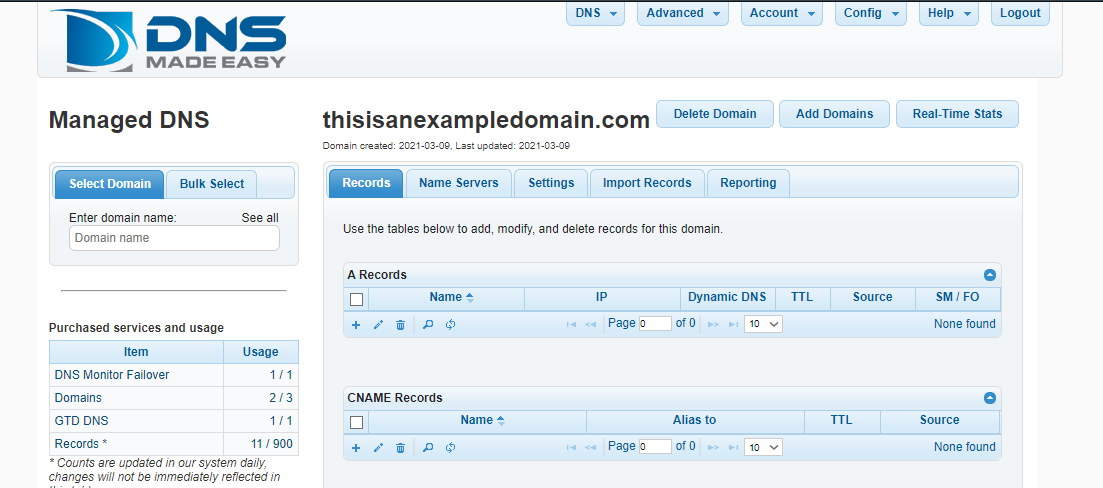
Task: Check the select-all checkbox in CNAME Records
Action: coord(356,422)
